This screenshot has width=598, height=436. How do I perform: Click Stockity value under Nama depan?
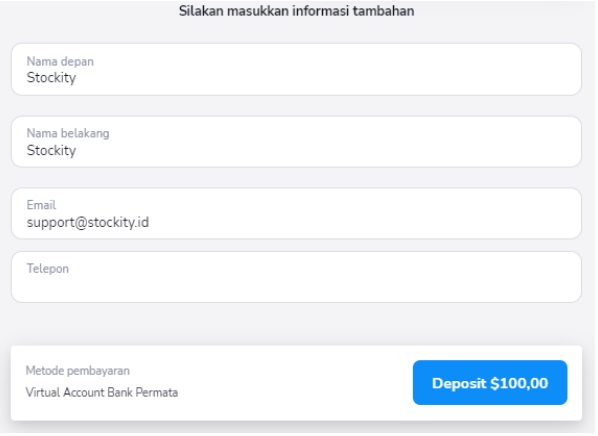tap(51, 78)
